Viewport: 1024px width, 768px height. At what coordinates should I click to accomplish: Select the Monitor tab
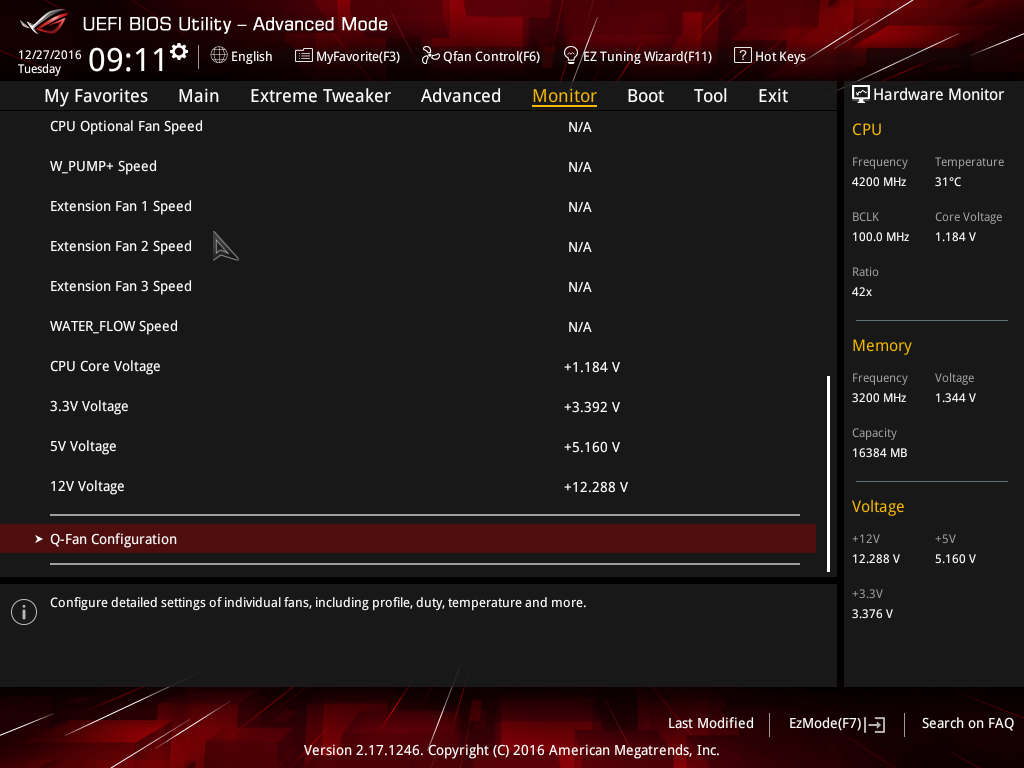tap(564, 96)
